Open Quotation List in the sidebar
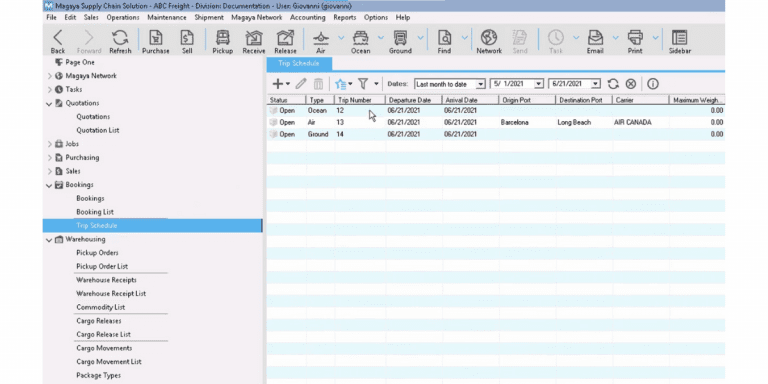The height and width of the screenshot is (384, 768). 97,130
